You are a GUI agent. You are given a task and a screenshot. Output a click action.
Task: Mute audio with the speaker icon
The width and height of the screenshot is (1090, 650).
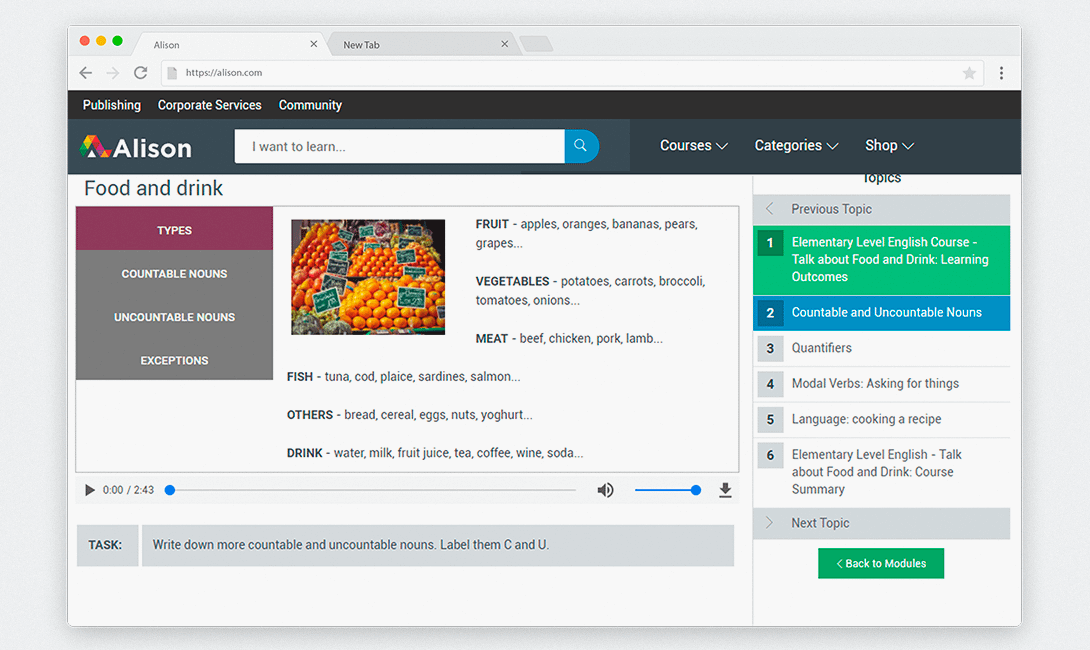coord(605,490)
